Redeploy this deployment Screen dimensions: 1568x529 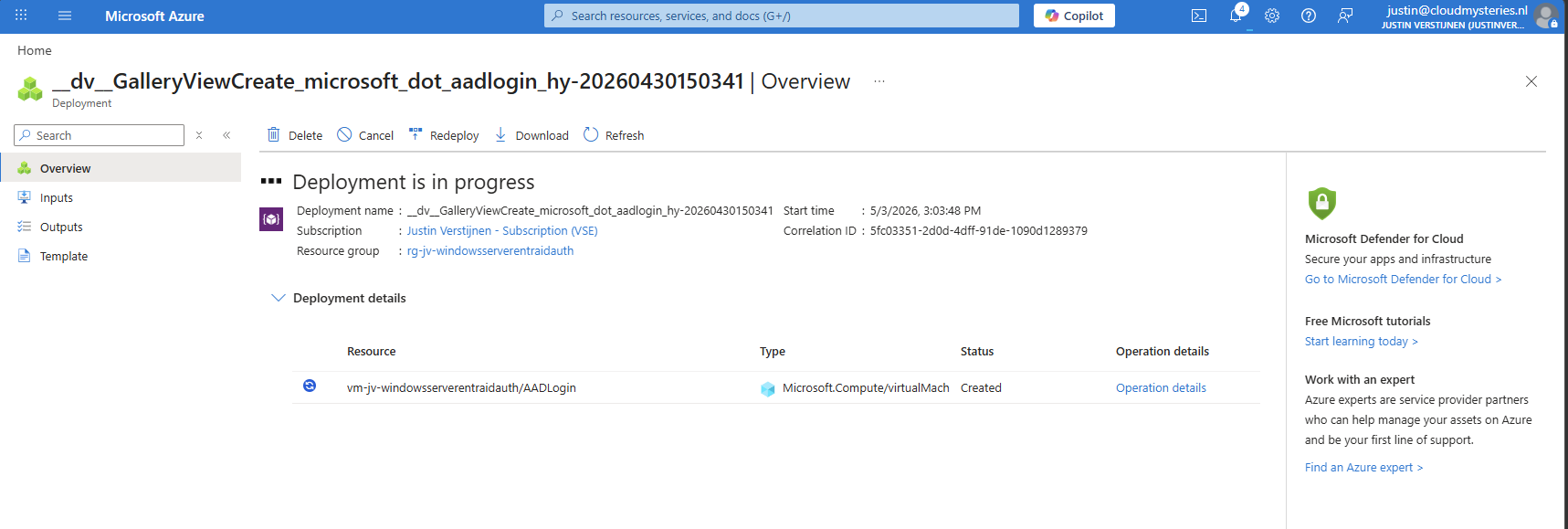[x=444, y=135]
